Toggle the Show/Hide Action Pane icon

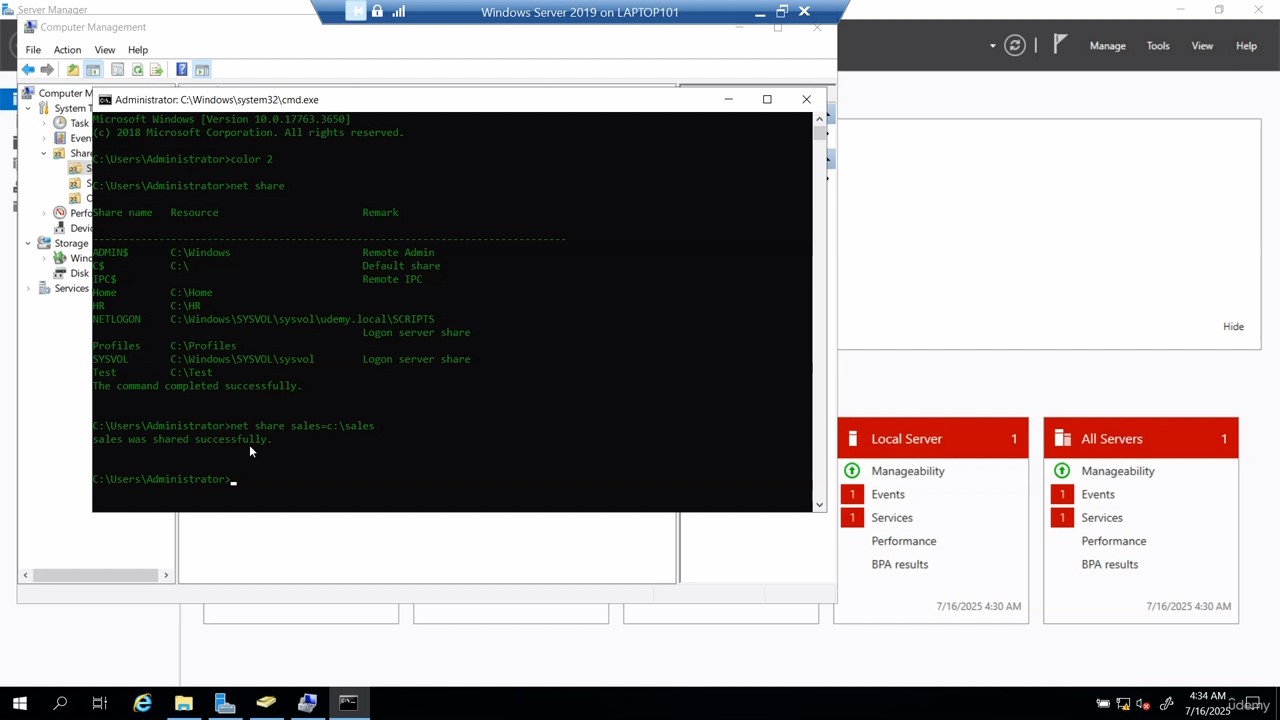click(x=201, y=70)
